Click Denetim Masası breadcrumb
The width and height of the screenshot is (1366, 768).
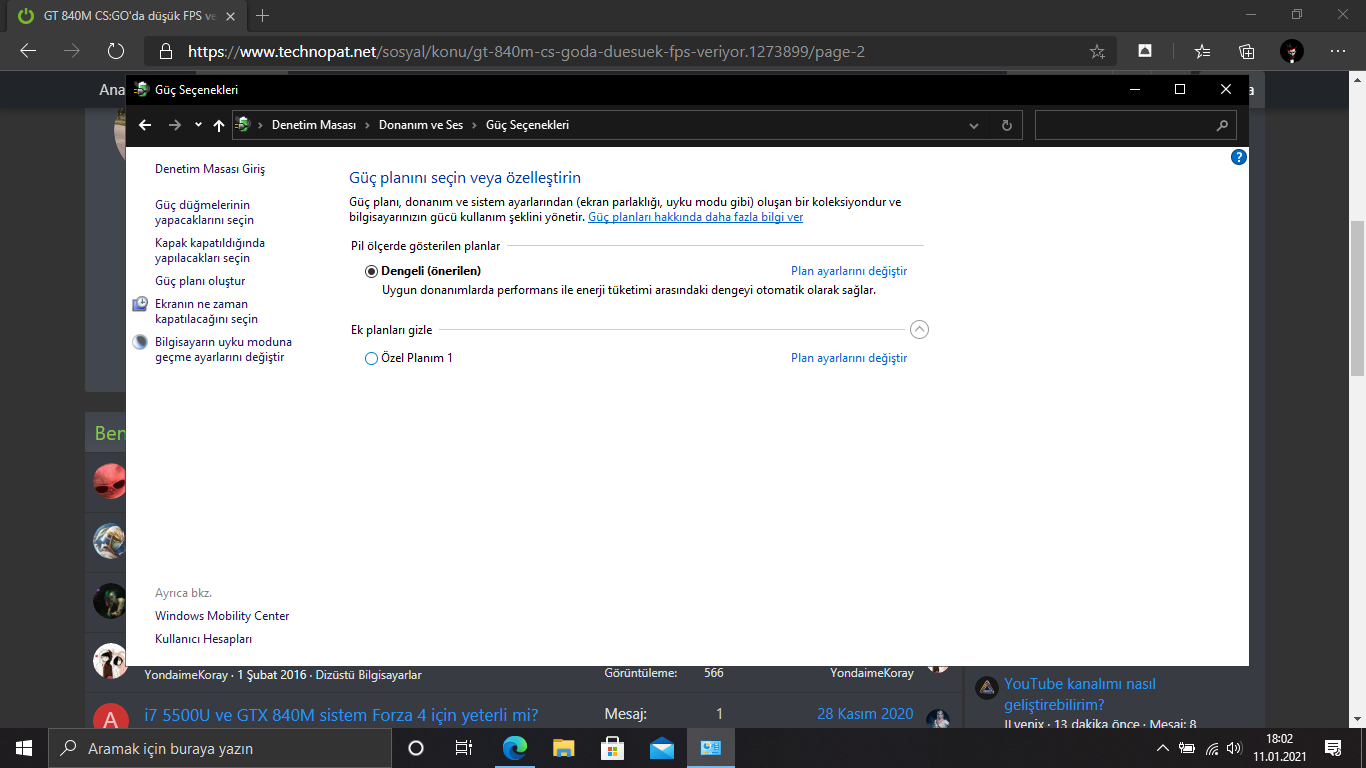314,125
